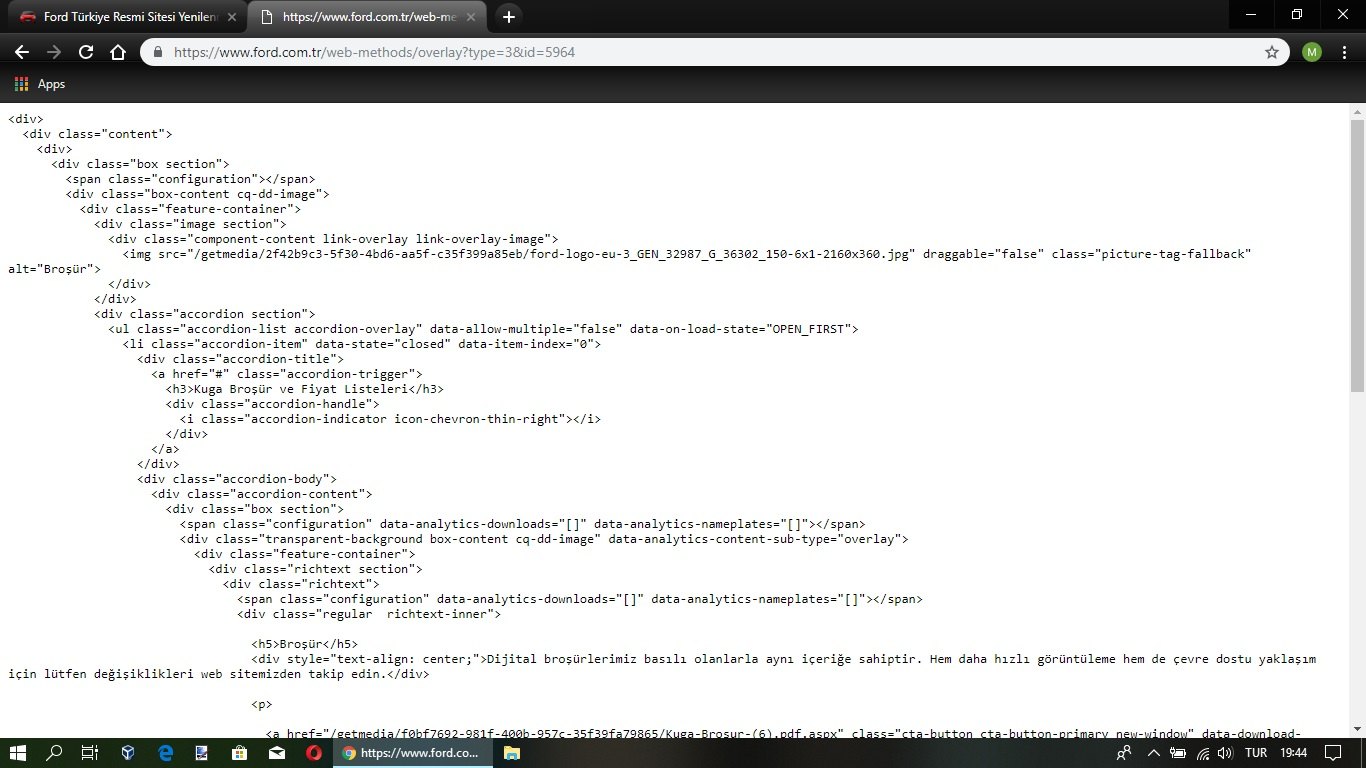Screen dimensions: 1366x768
Task: Open a new browser tab
Action: pos(509,17)
